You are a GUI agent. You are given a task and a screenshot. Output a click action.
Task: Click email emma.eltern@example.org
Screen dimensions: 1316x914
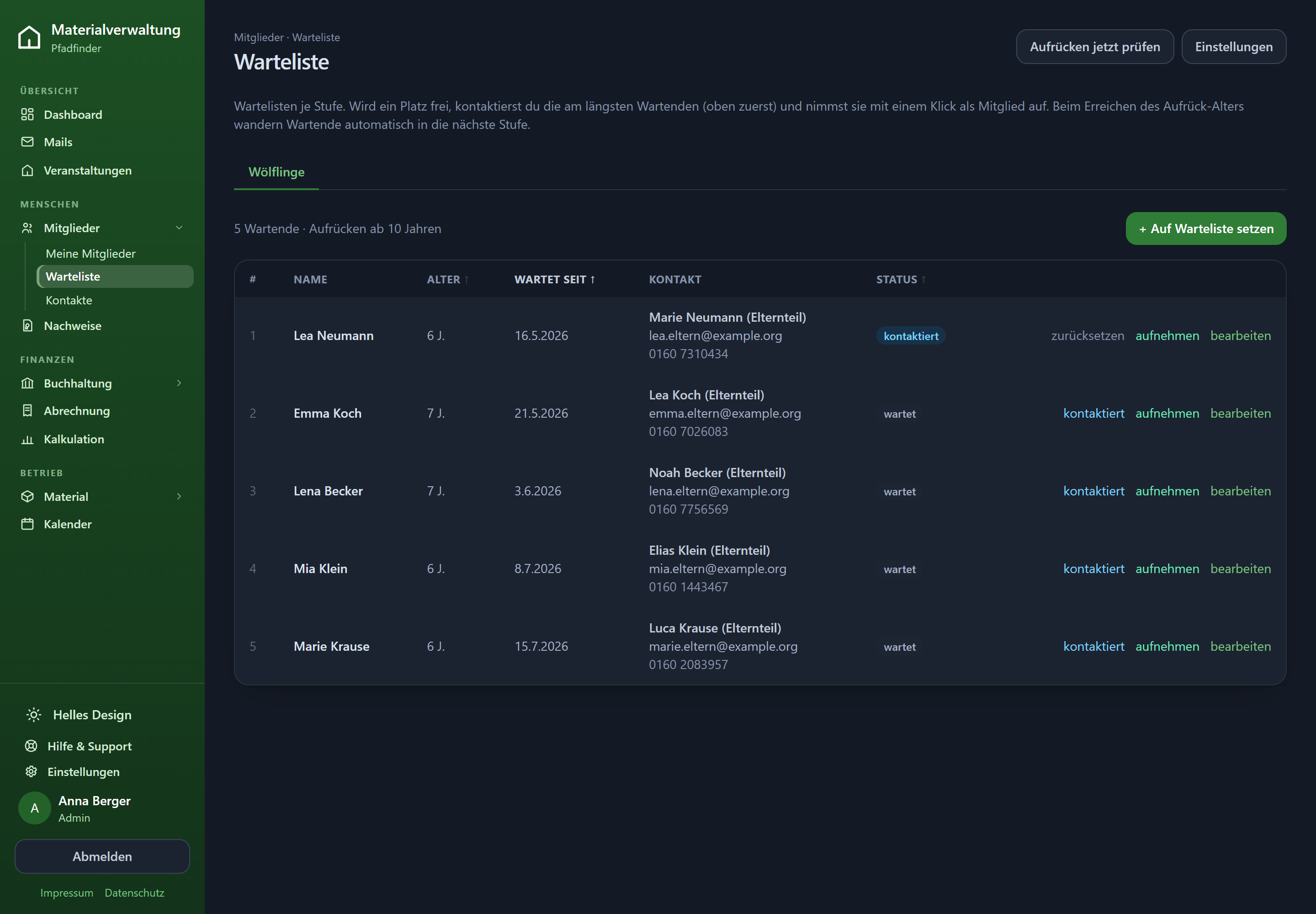pos(725,414)
